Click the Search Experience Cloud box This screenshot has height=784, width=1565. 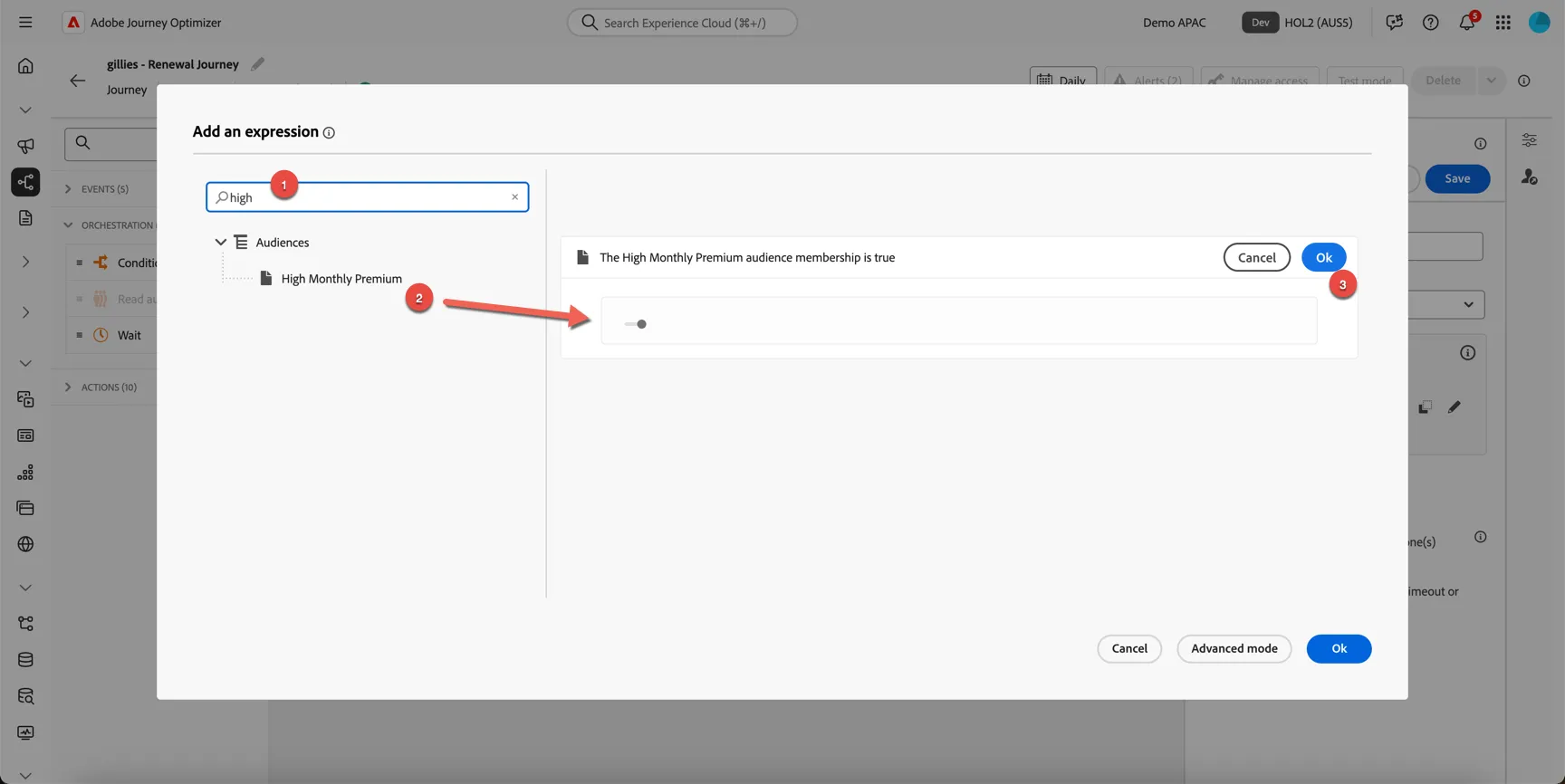682,23
